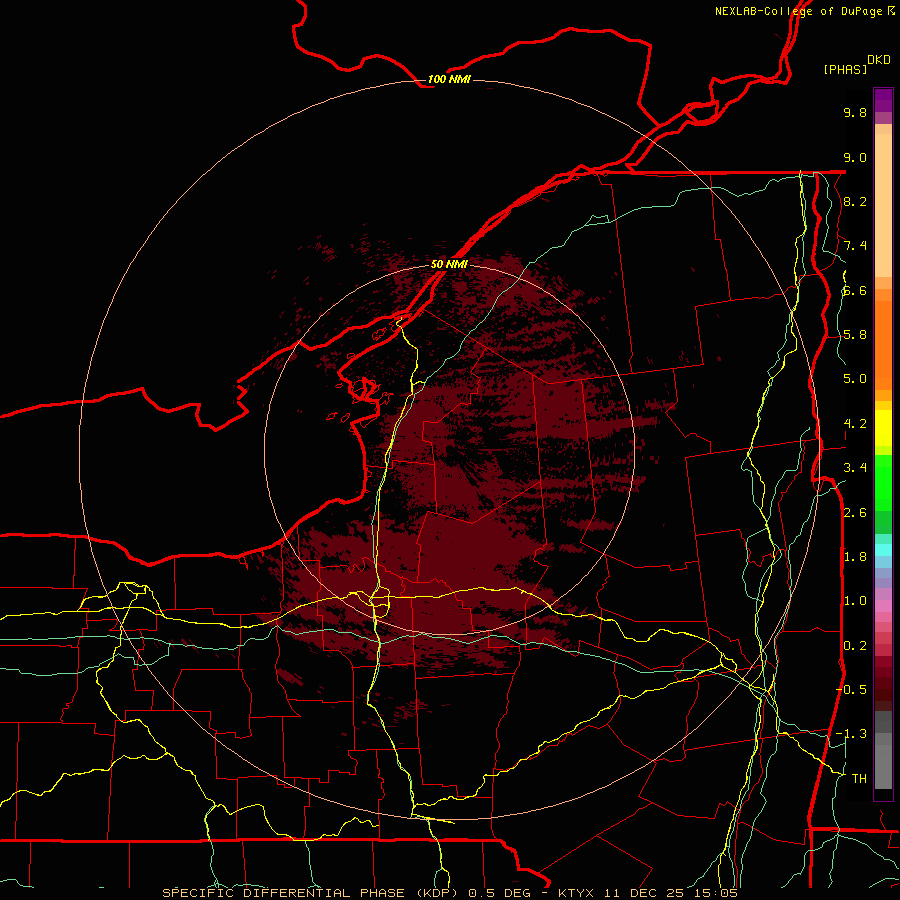Click the 6.6 value on the scale
900x900 pixels.
[x=855, y=290]
